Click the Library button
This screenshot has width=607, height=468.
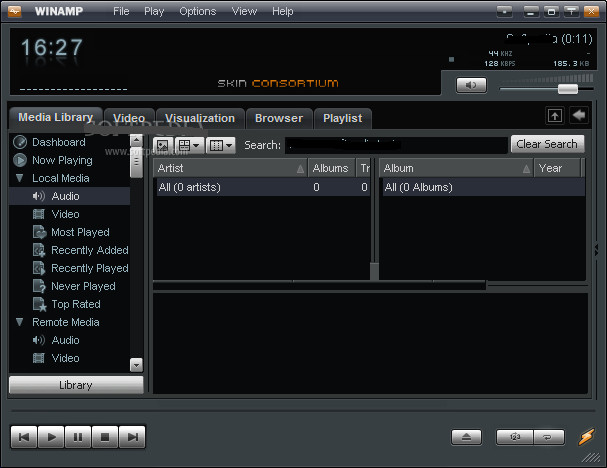click(x=76, y=385)
